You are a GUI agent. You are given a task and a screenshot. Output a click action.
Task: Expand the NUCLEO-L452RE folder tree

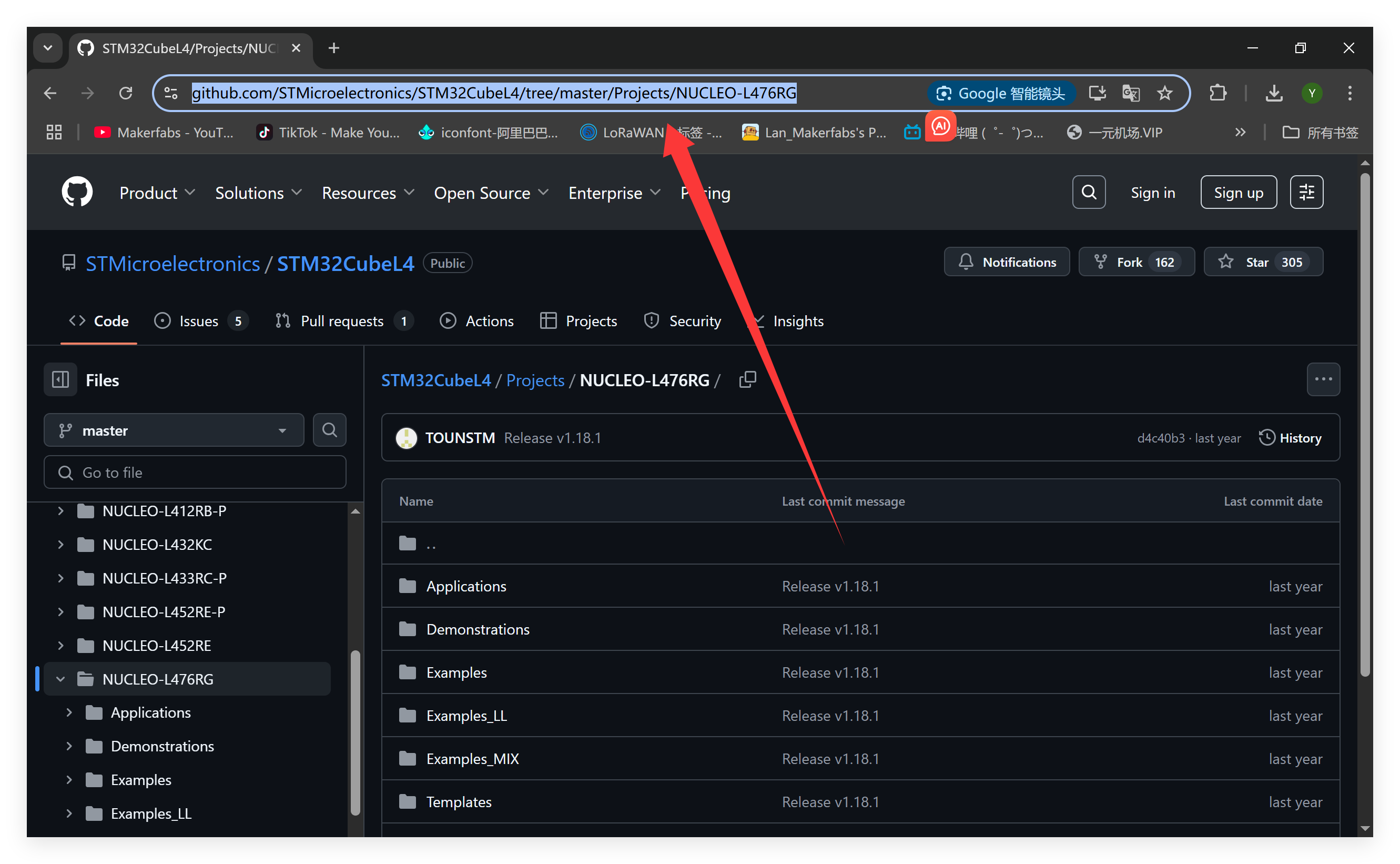60,646
